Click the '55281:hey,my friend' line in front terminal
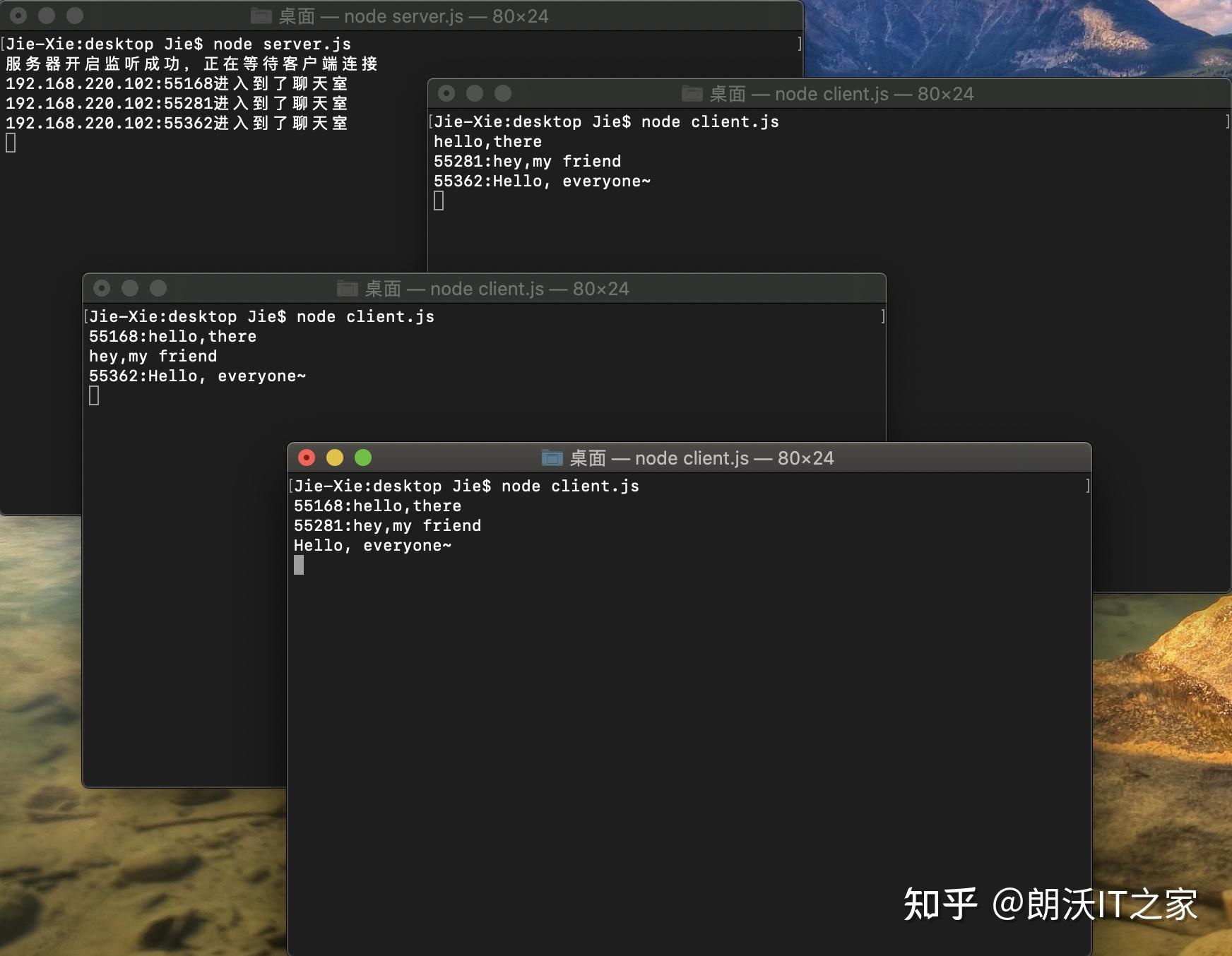The image size is (1232, 956). point(387,525)
